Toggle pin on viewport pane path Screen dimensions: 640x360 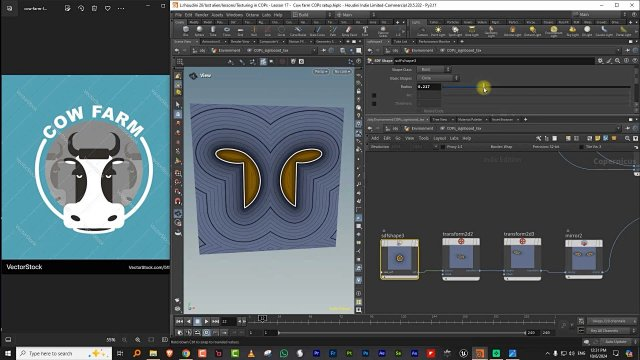point(324,50)
